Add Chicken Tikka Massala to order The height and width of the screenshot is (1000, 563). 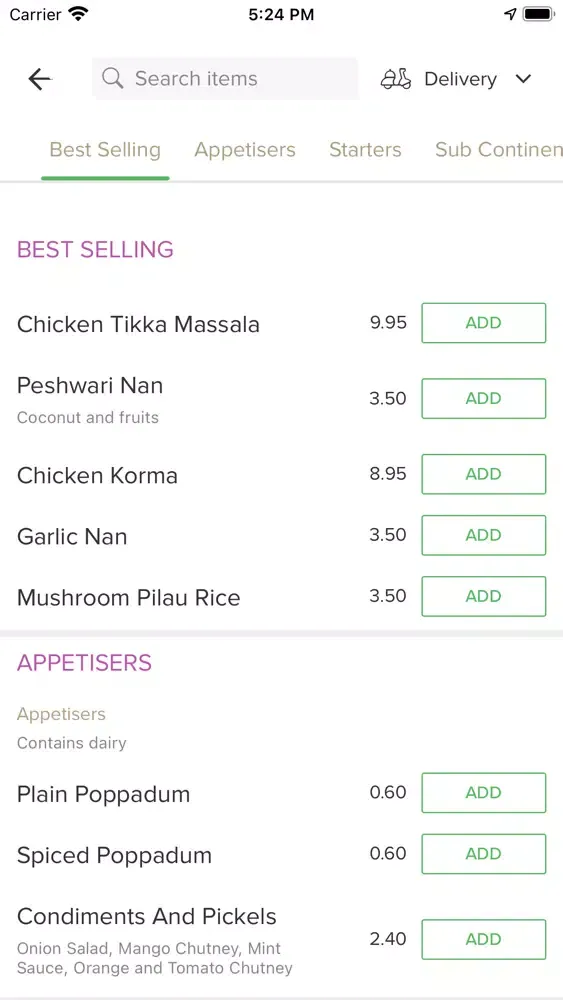pyautogui.click(x=484, y=323)
